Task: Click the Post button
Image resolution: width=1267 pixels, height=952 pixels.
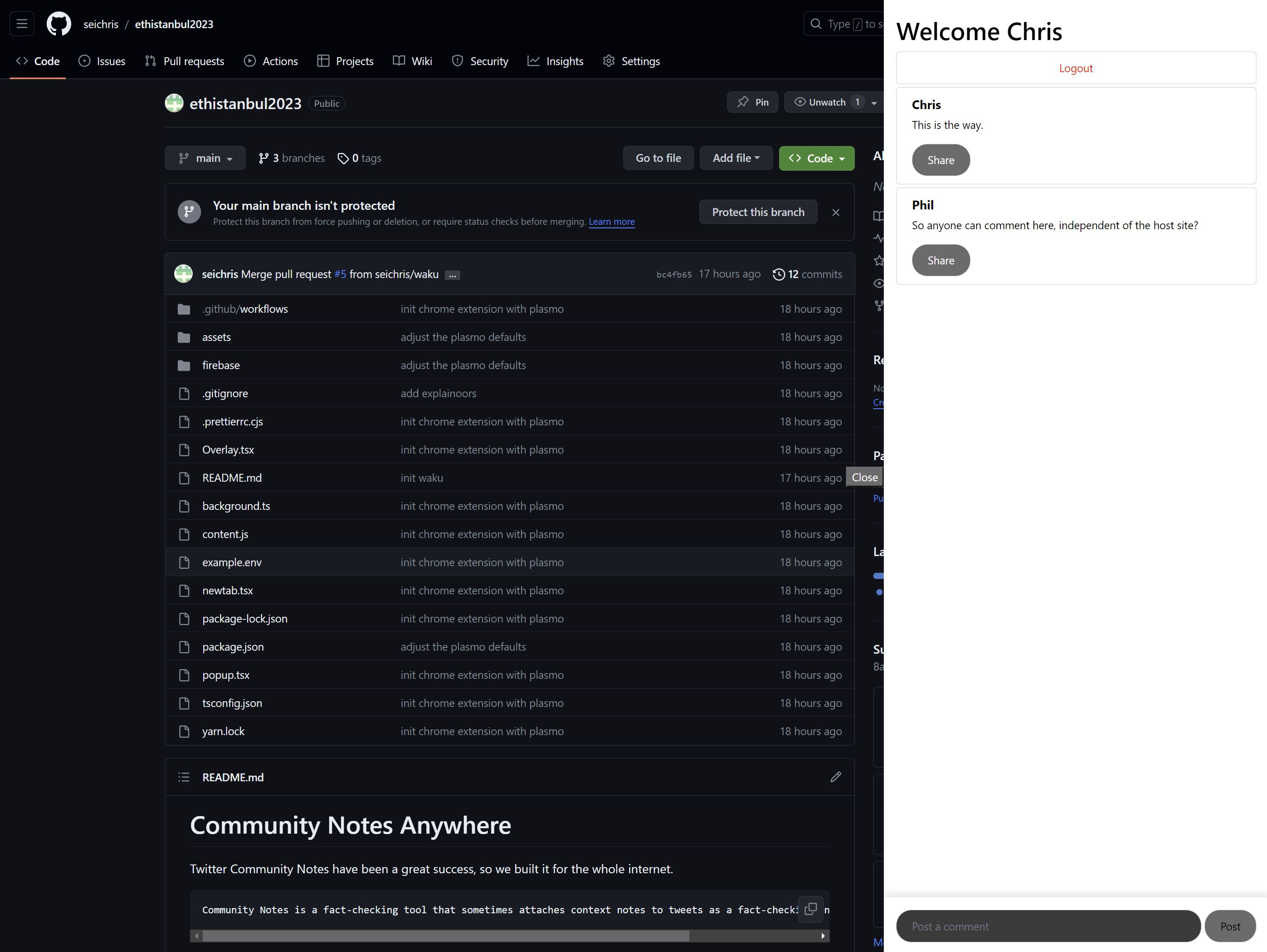Action: [1230, 926]
